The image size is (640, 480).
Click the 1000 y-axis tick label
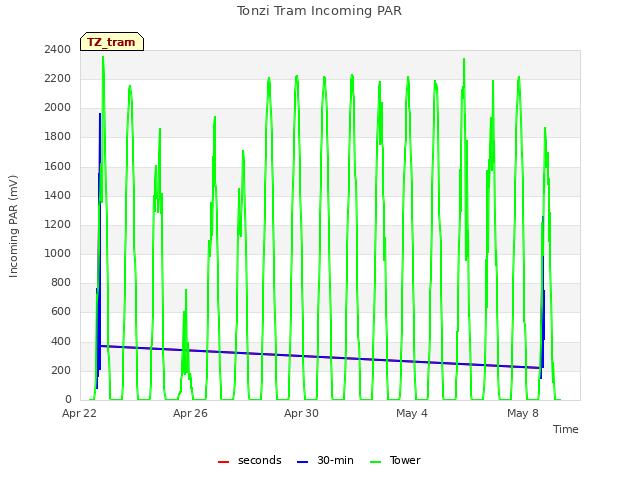click(58, 253)
